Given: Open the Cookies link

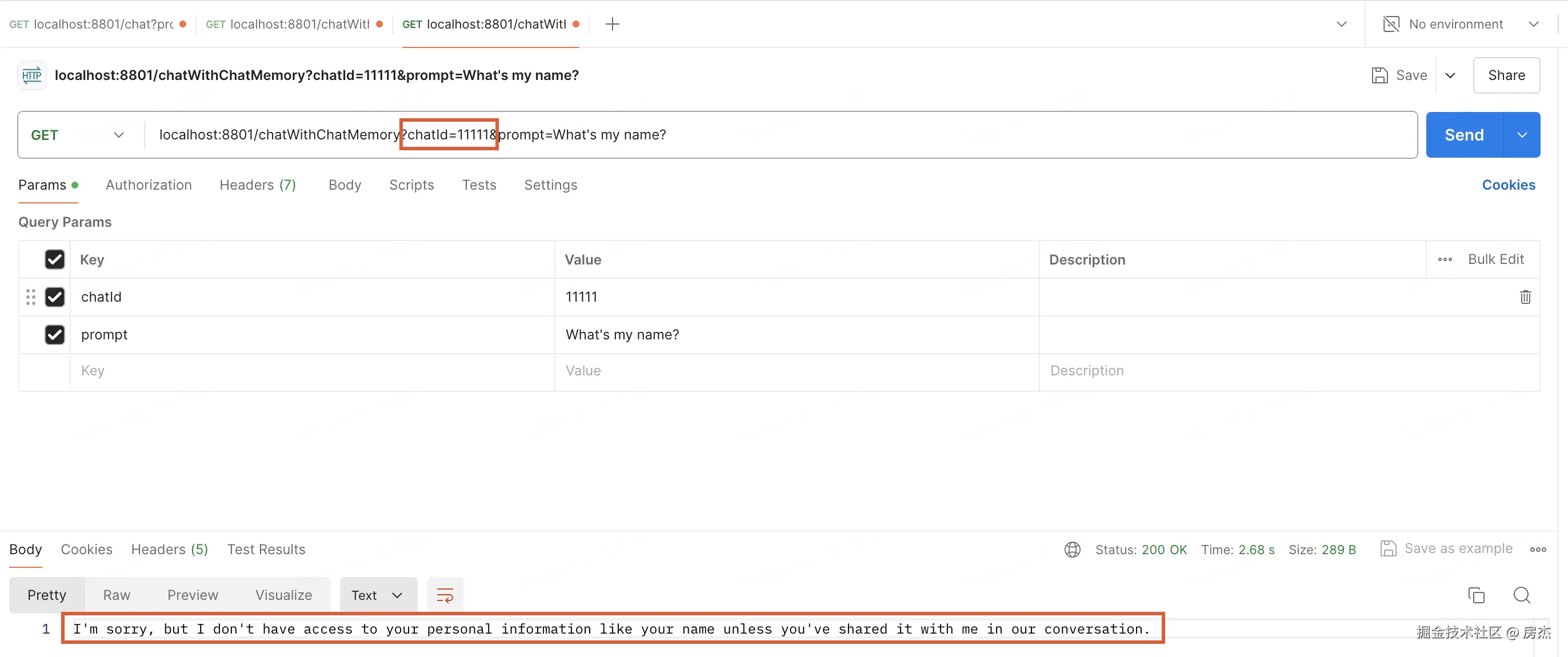Looking at the screenshot, I should (x=1508, y=185).
